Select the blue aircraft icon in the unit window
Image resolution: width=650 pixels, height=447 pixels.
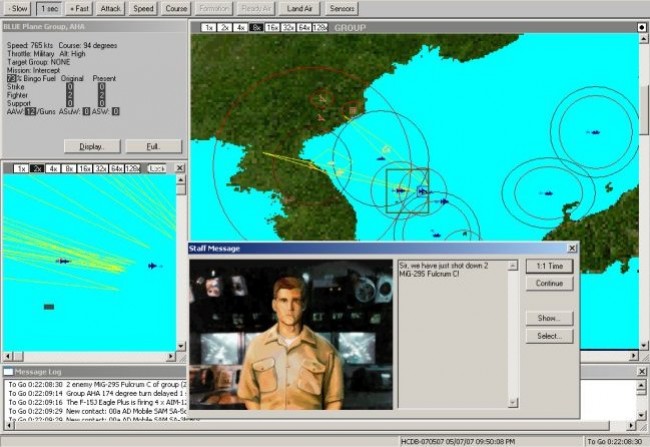(153, 266)
